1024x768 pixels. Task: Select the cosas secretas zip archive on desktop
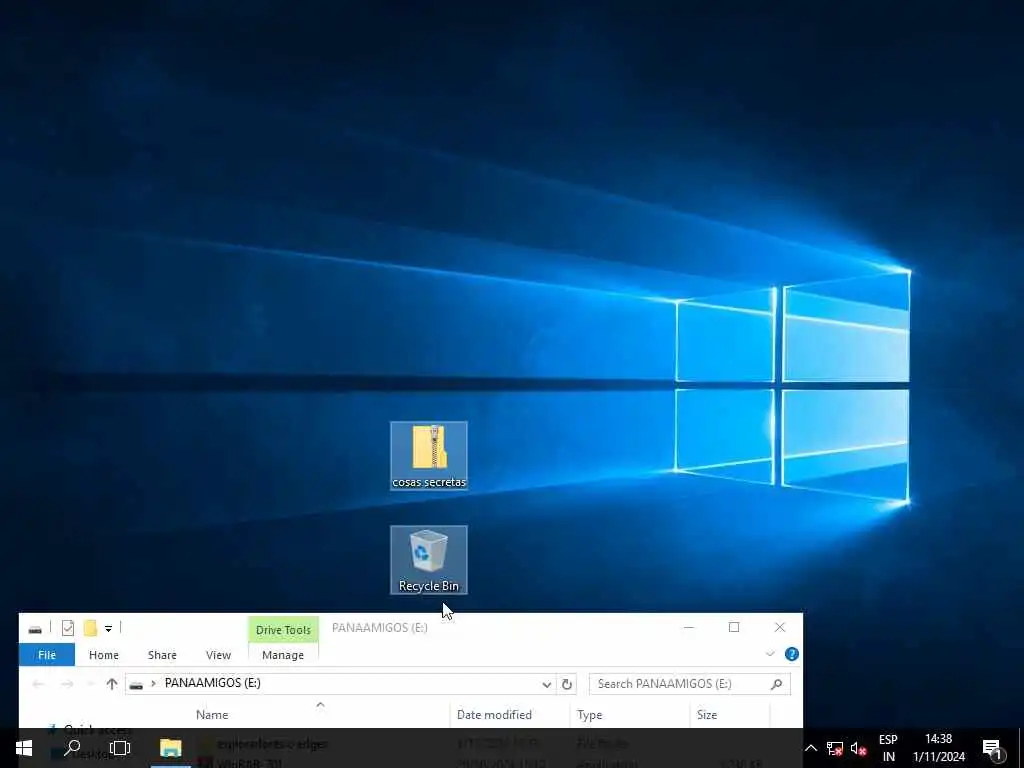428,456
